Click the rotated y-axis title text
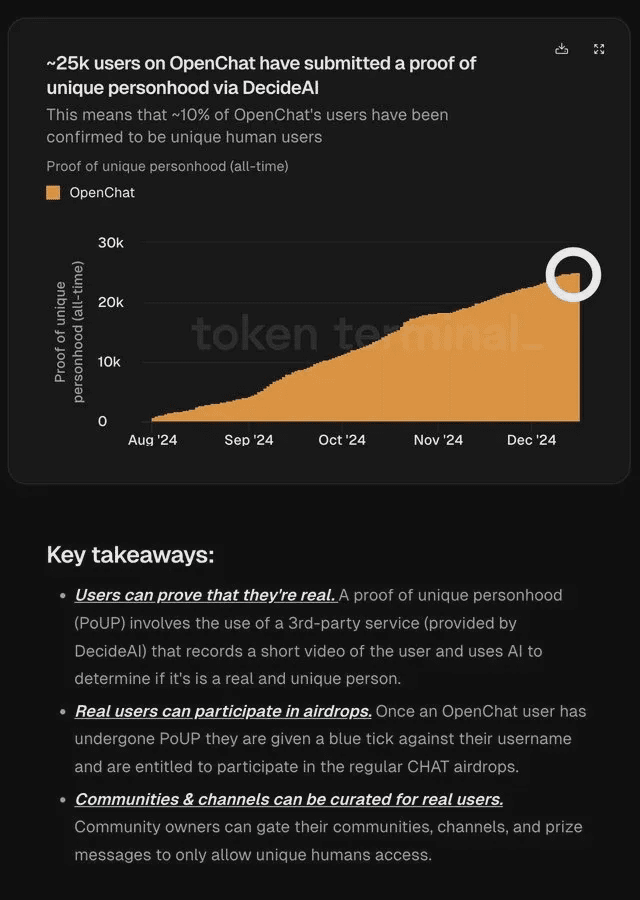 coord(69,332)
